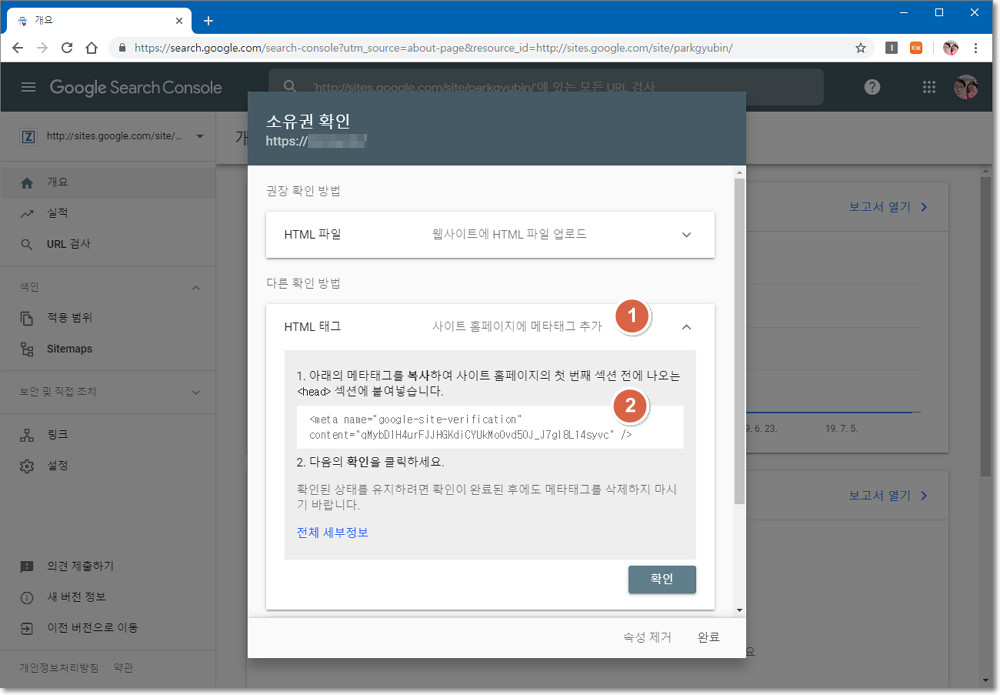Click the dialog scrollbar down arrow
This screenshot has width=1000, height=695.
tap(739, 610)
